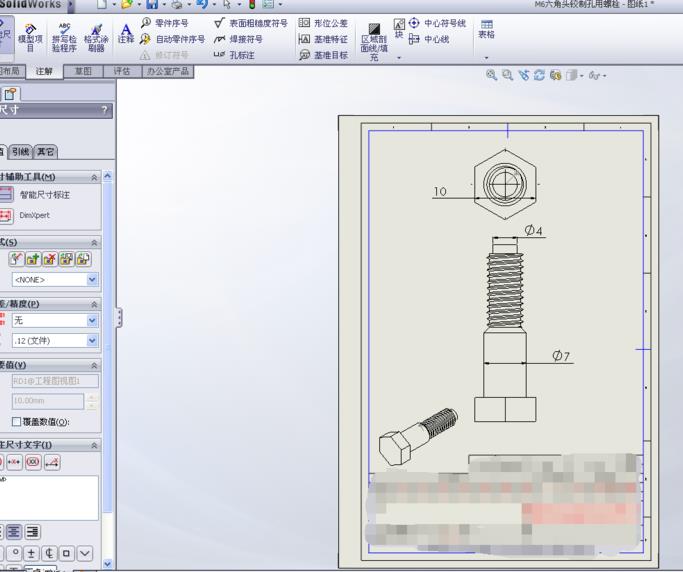Click the Rotate view icon
Image resolution: width=683 pixels, height=572 pixels.
coord(539,75)
